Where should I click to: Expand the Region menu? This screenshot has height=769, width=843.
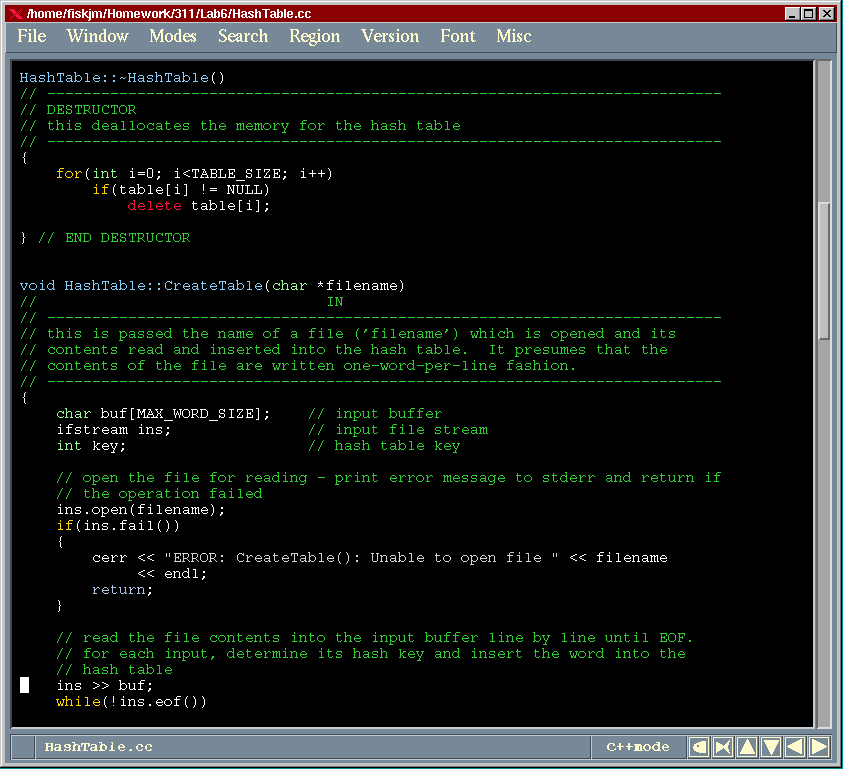pos(315,36)
